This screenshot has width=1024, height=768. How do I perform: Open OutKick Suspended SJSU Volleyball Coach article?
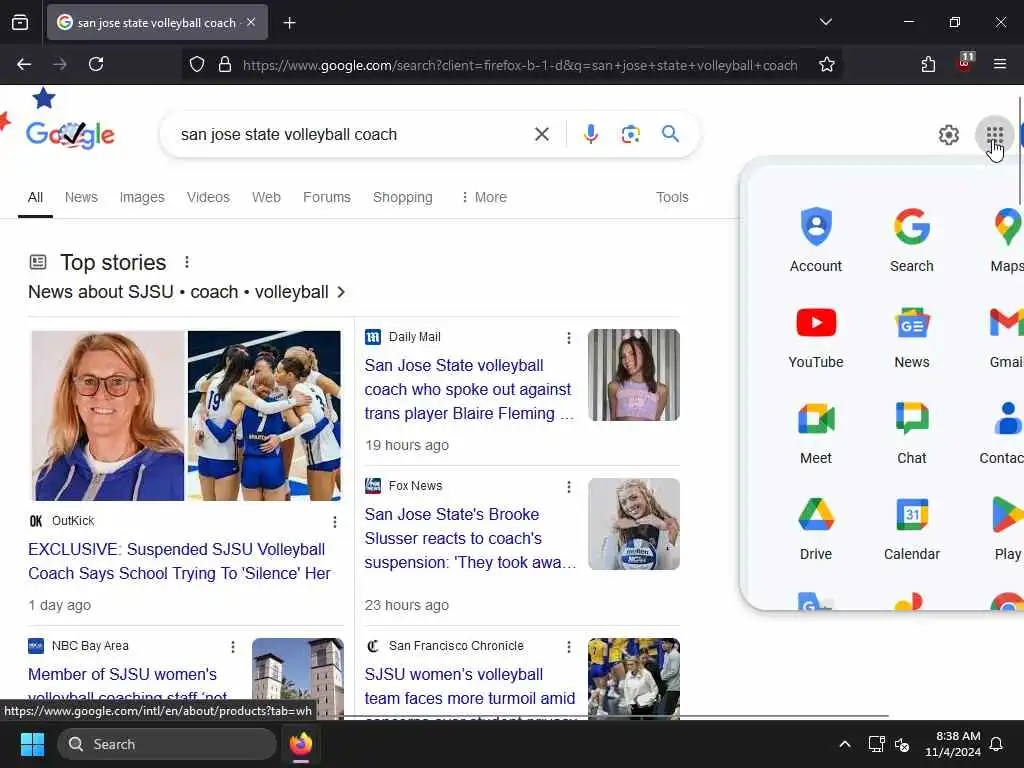(180, 561)
